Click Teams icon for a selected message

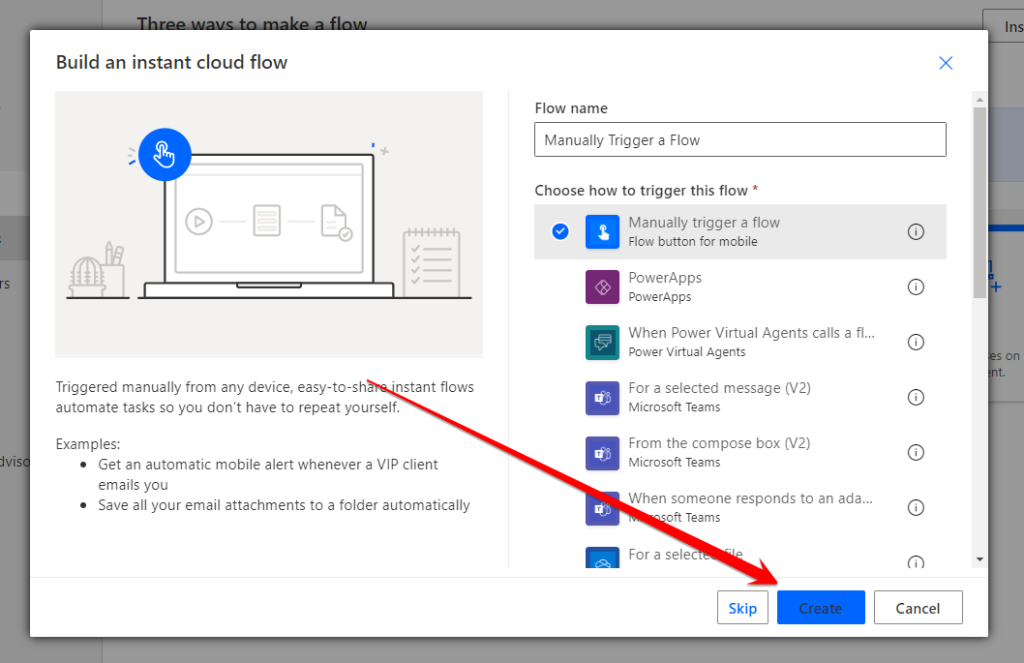[602, 397]
